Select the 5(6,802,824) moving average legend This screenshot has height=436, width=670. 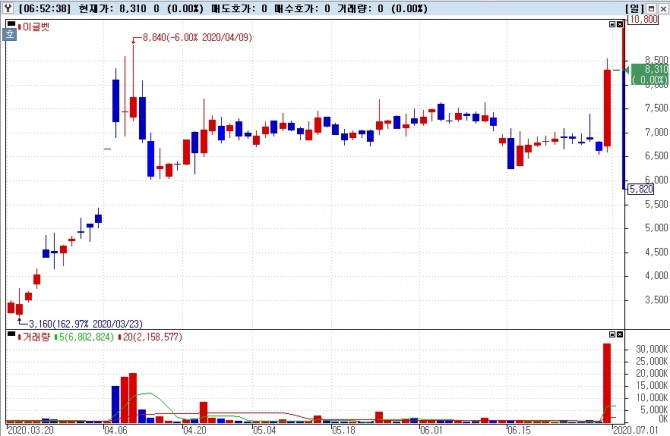86,337
